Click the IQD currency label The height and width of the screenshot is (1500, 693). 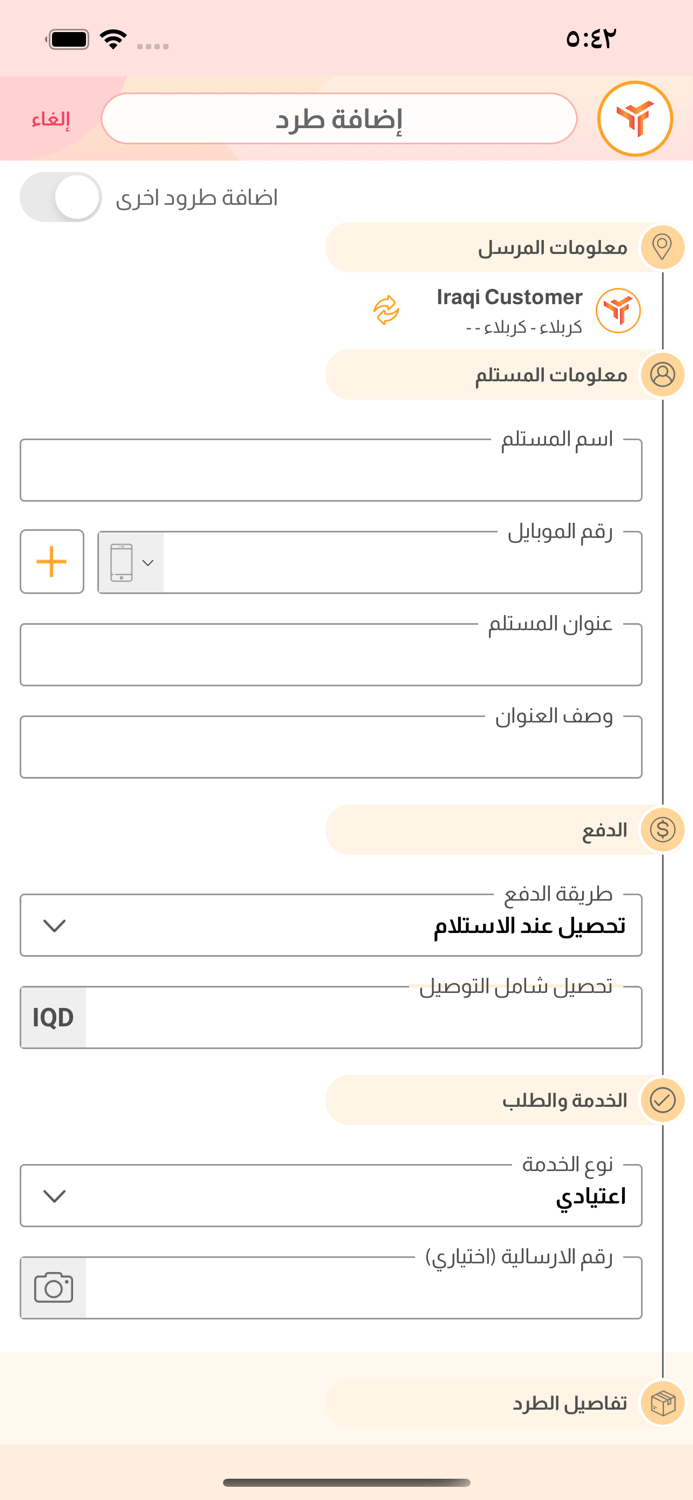point(53,1017)
